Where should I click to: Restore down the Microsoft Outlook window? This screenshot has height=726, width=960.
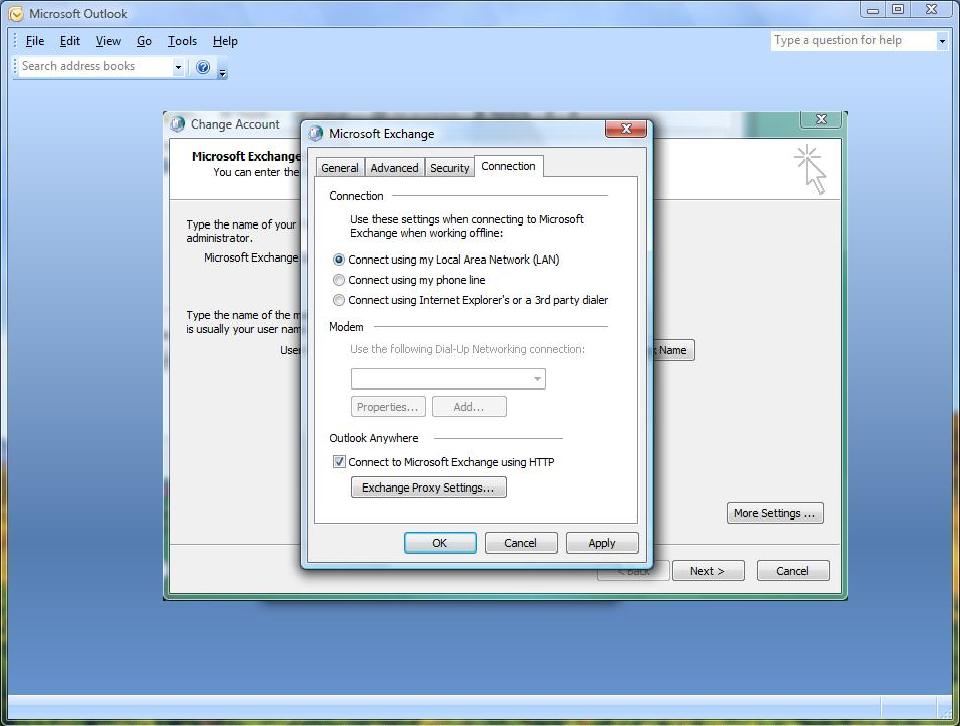(898, 9)
